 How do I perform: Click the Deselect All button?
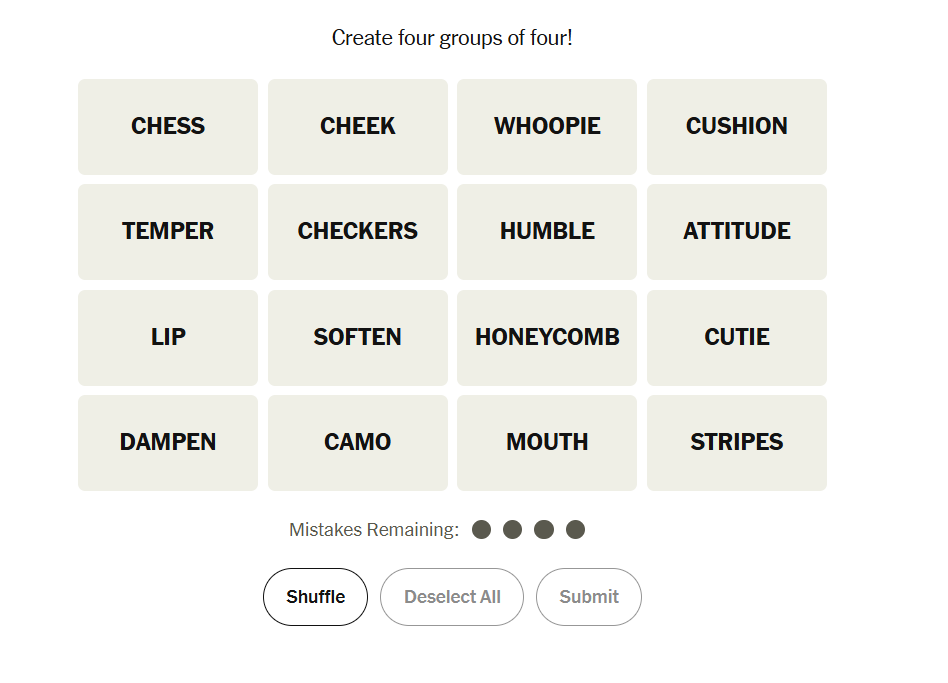pyautogui.click(x=452, y=597)
